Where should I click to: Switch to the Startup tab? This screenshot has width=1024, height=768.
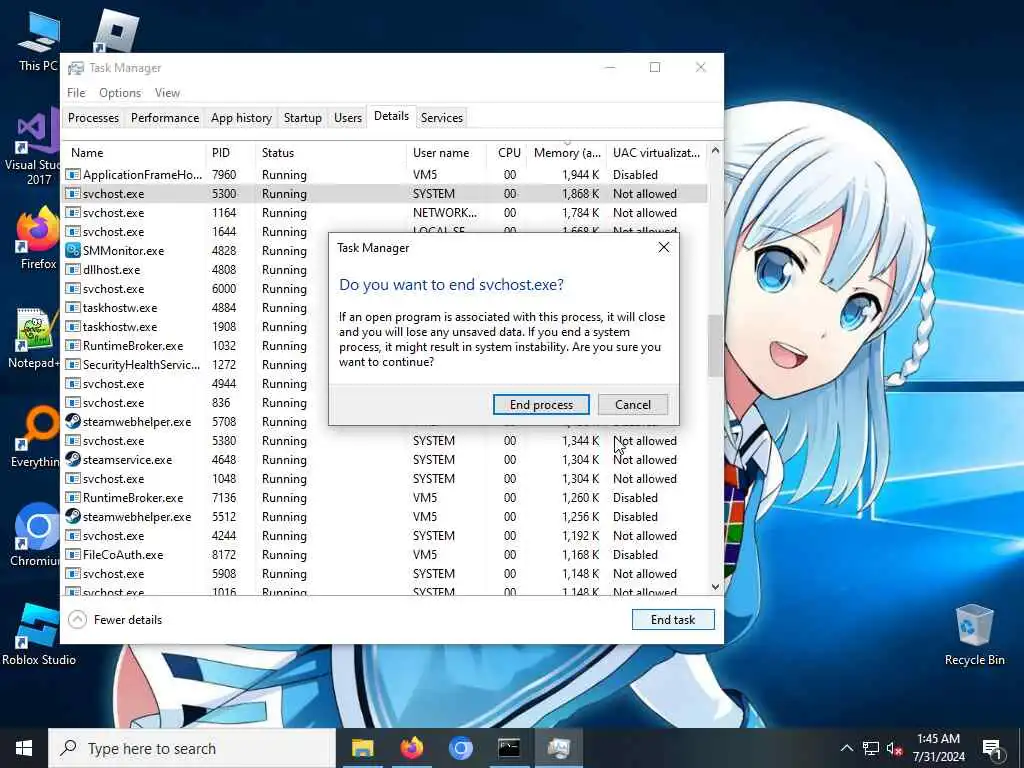(302, 118)
